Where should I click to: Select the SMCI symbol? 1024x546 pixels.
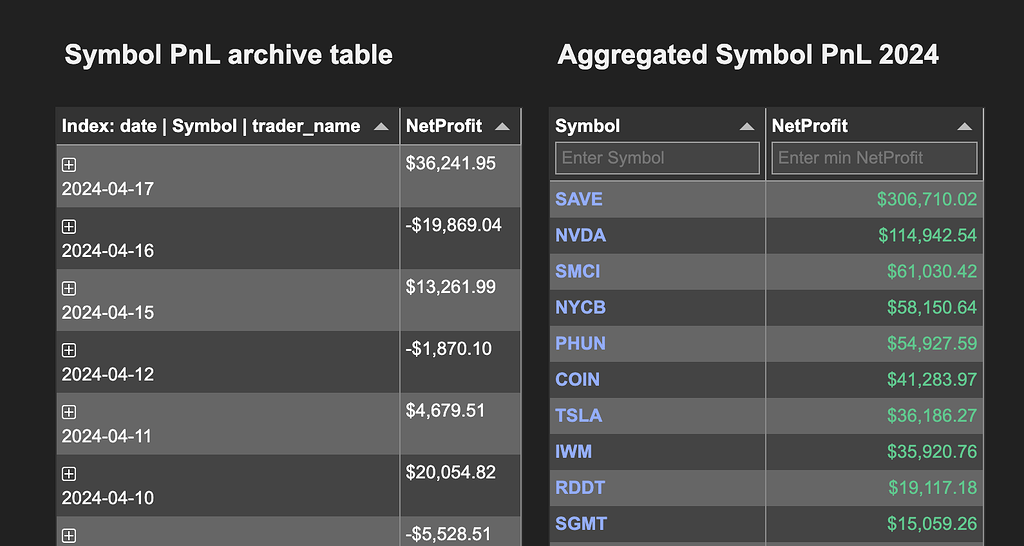tap(577, 271)
